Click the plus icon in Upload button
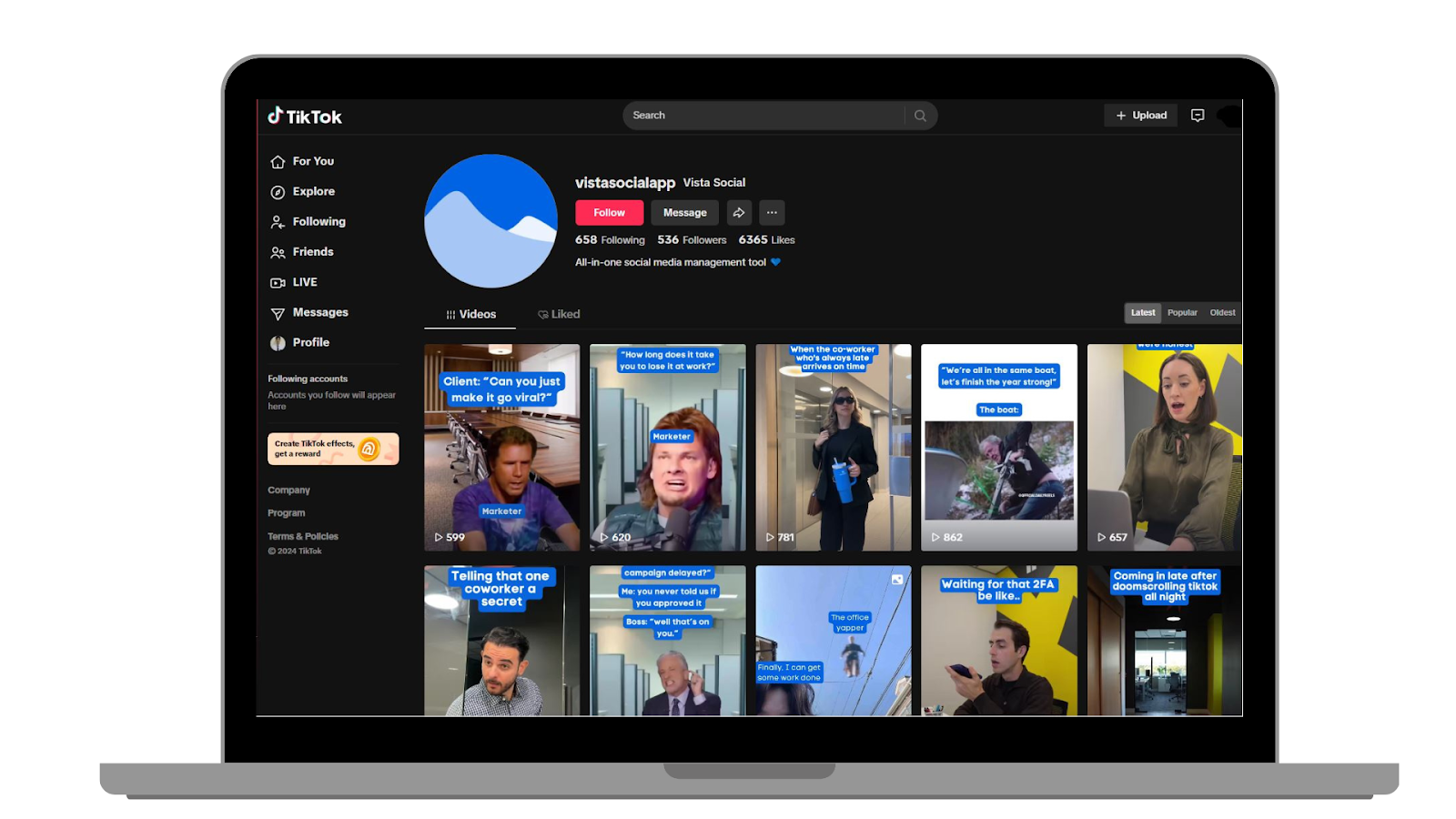Viewport: 1456px width, 819px height. click(x=1121, y=116)
